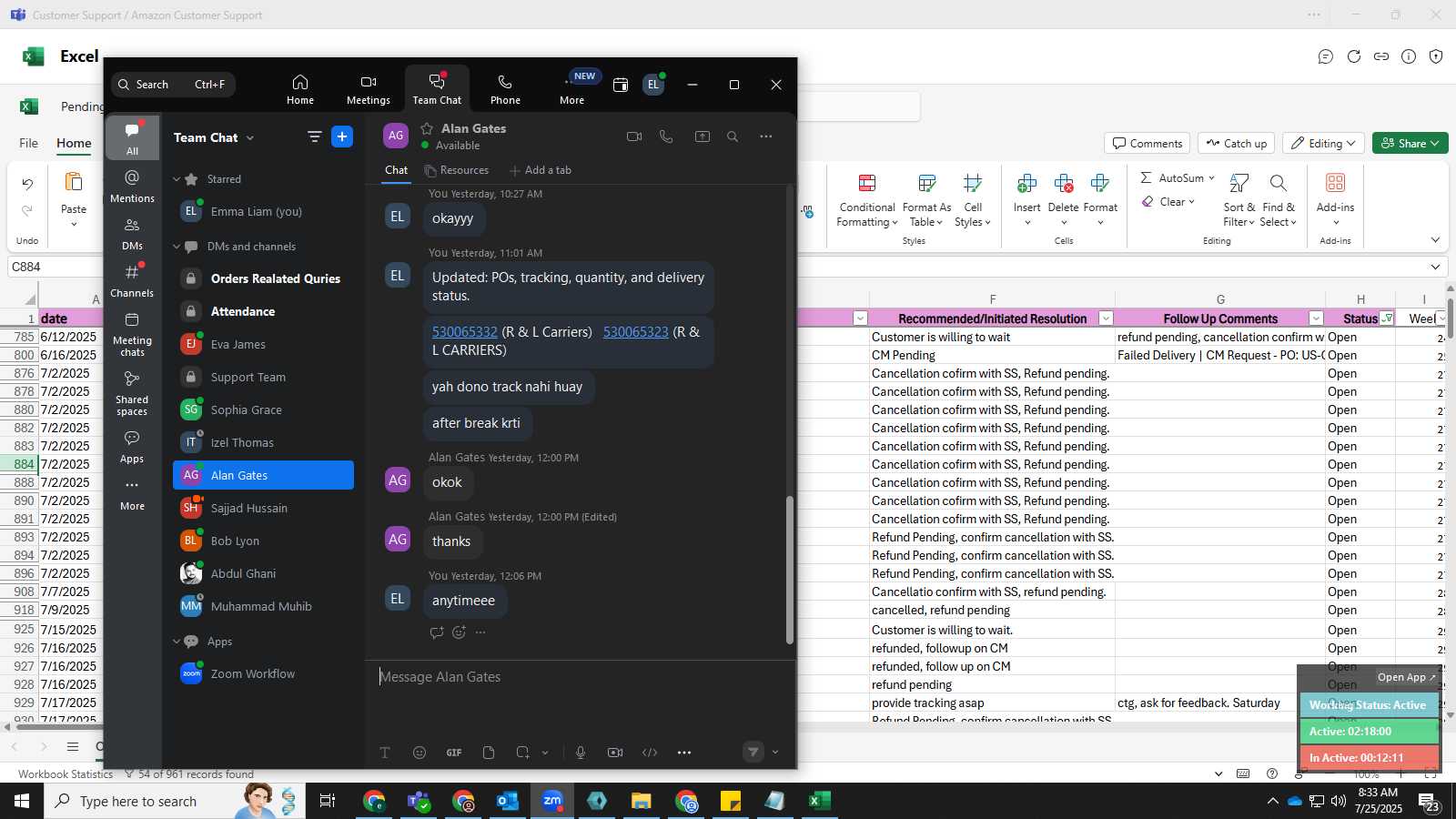Open Excel File menu
Image resolution: width=1456 pixels, height=819 pixels.
click(x=29, y=143)
